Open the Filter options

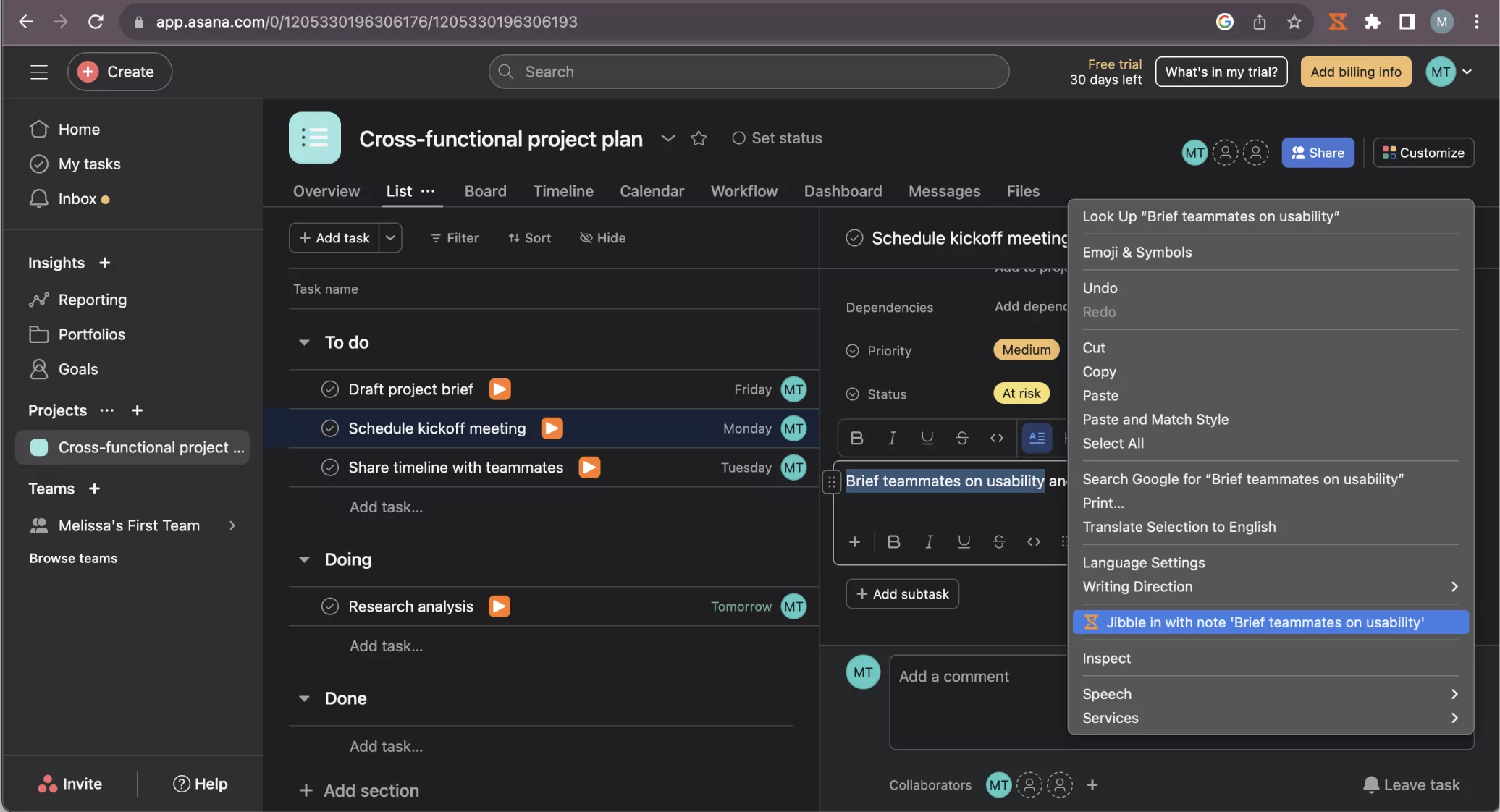click(x=455, y=238)
